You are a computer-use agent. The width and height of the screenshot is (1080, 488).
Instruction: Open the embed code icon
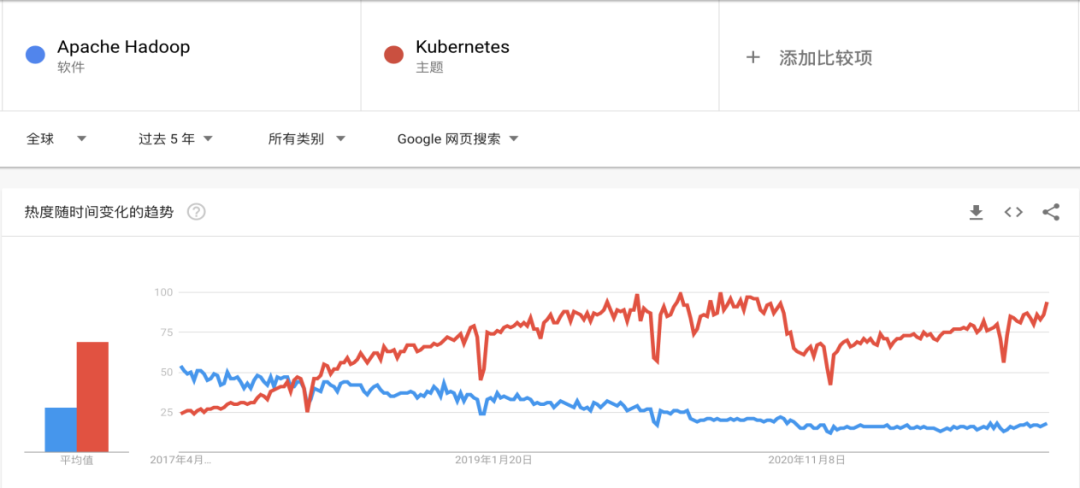coord(1013,212)
